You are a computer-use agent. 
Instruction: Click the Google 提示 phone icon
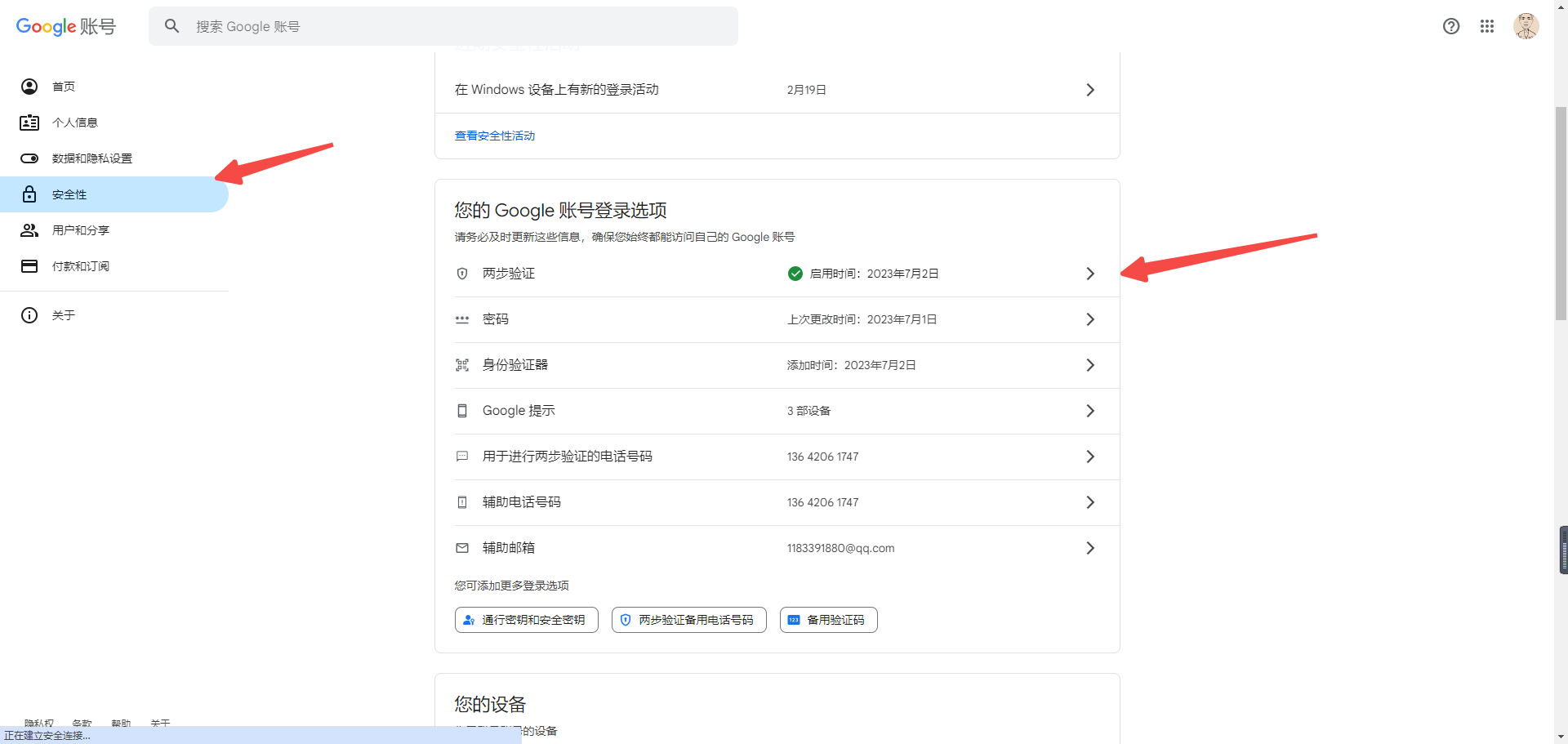(462, 411)
